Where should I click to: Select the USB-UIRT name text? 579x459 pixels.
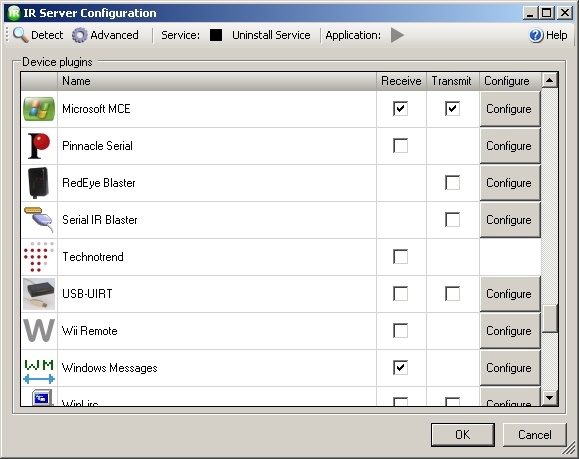(87, 294)
